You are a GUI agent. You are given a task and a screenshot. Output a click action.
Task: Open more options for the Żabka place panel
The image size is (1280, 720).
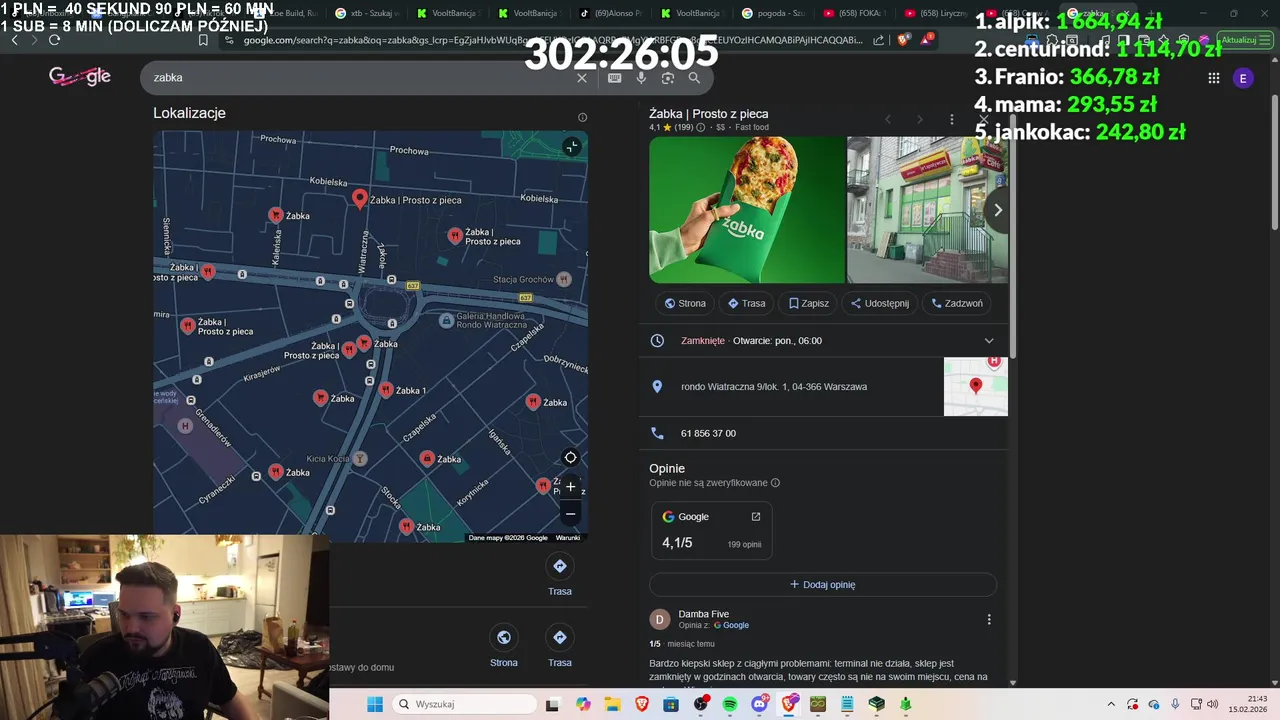951,119
